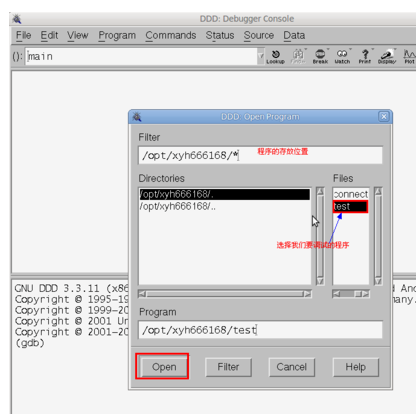Click the Lookup toolbar icon
Image resolution: width=416 pixels, height=414 pixels.
(x=275, y=56)
